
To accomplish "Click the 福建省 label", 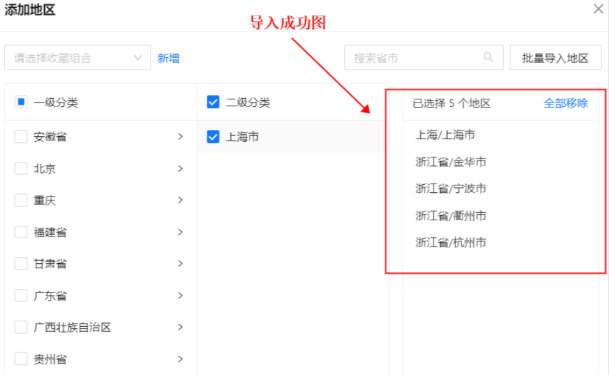I will tap(50, 232).
